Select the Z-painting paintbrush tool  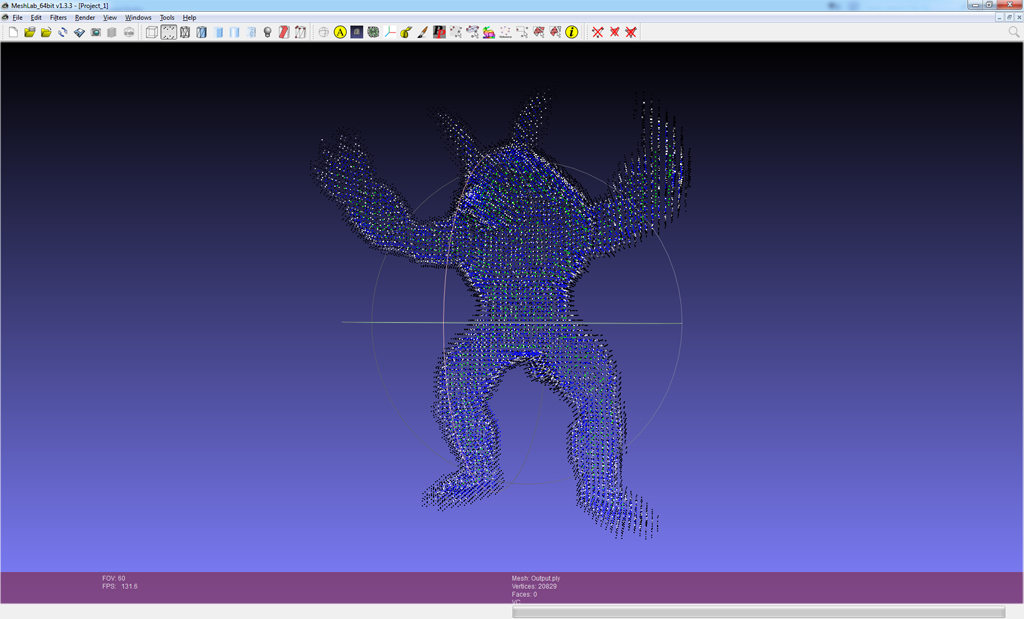[423, 32]
